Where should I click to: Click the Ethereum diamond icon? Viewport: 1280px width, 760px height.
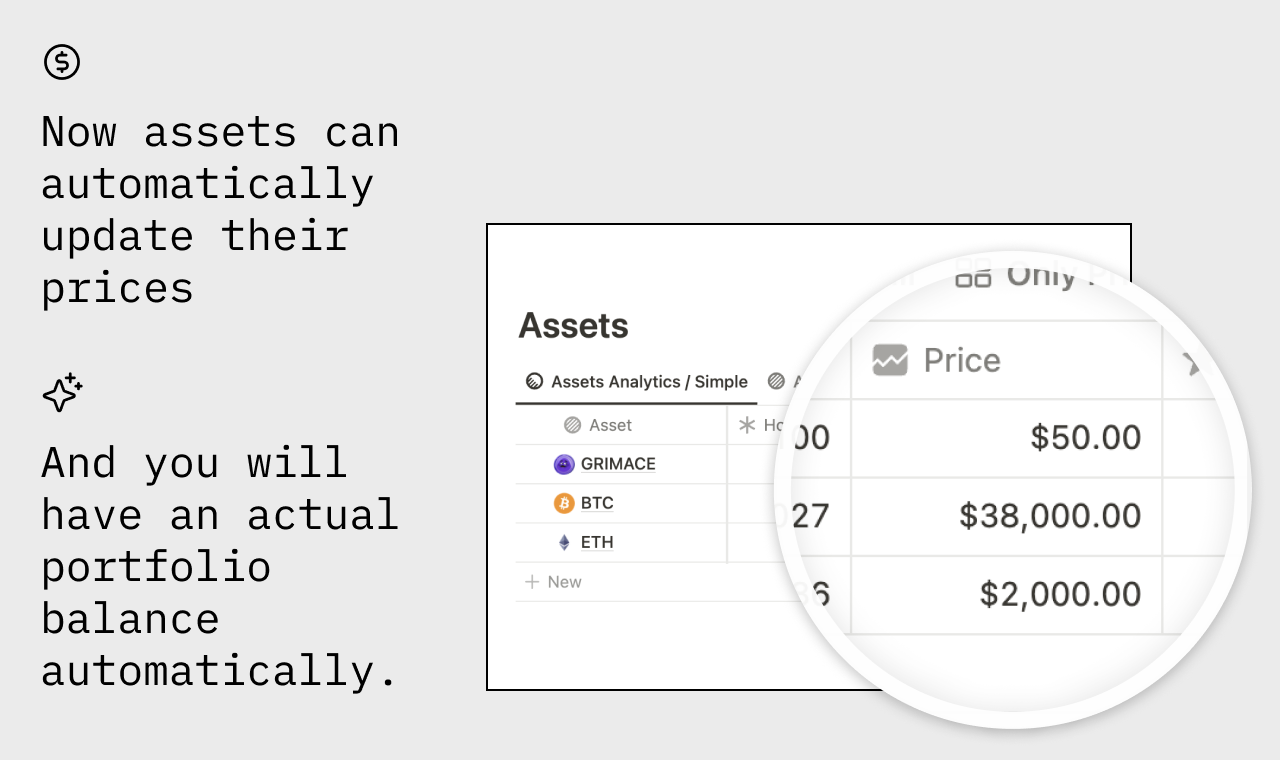pyautogui.click(x=564, y=542)
